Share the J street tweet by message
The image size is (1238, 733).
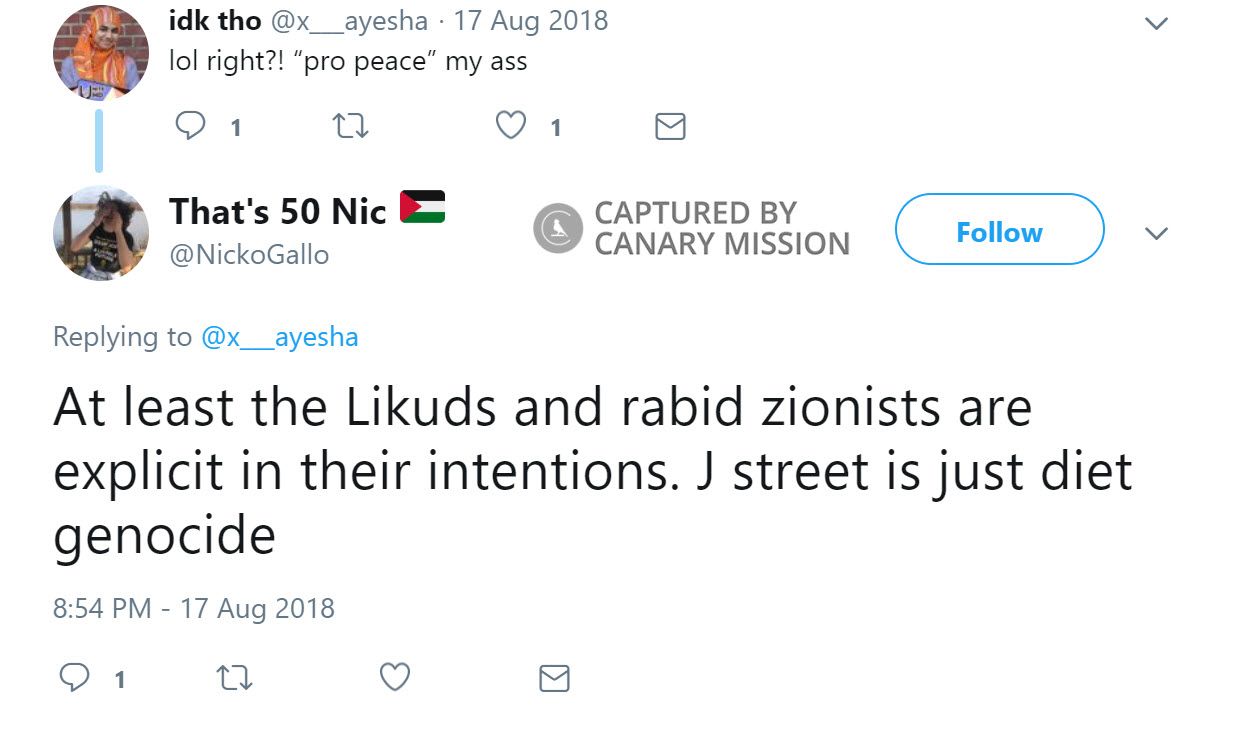(554, 679)
